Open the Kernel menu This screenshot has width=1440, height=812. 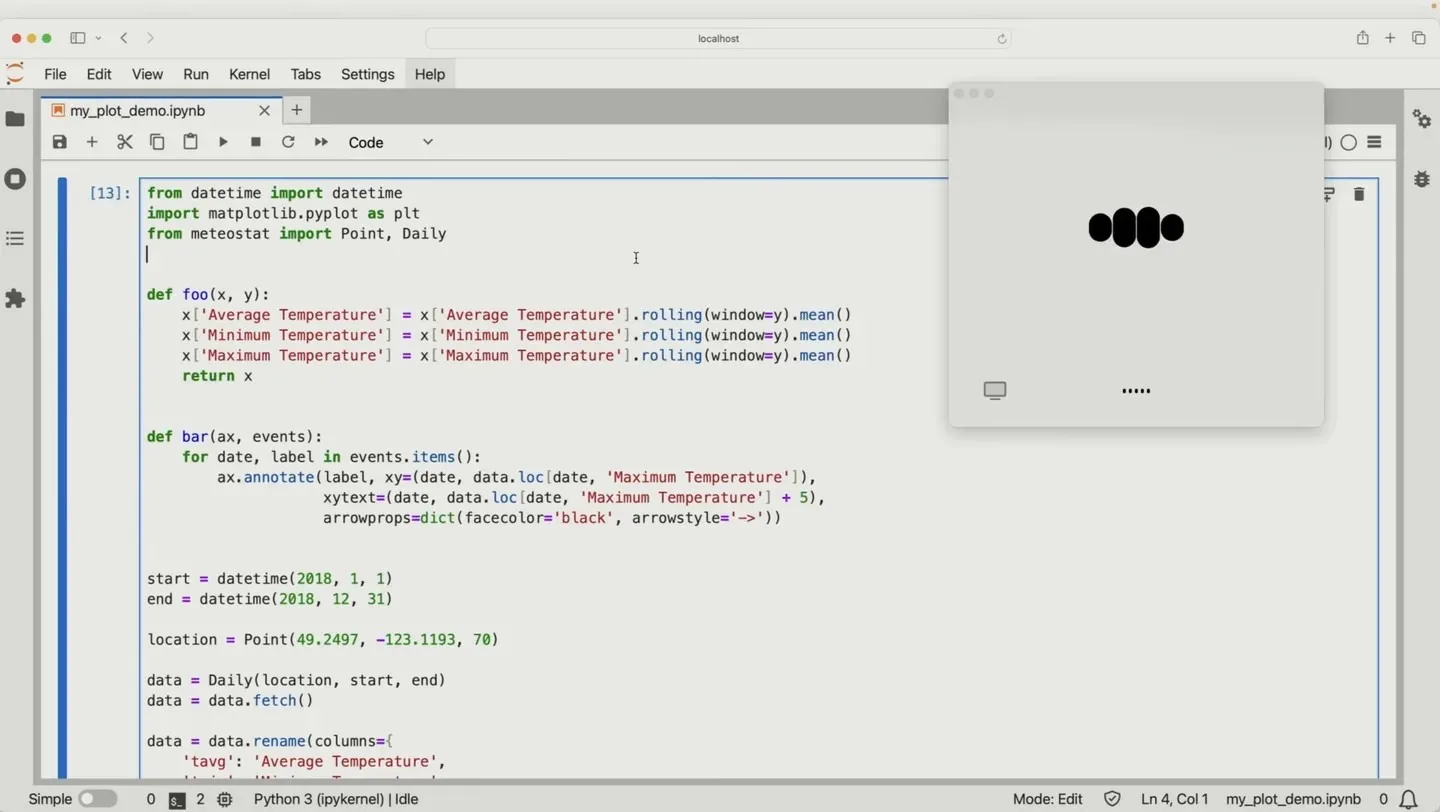point(249,74)
